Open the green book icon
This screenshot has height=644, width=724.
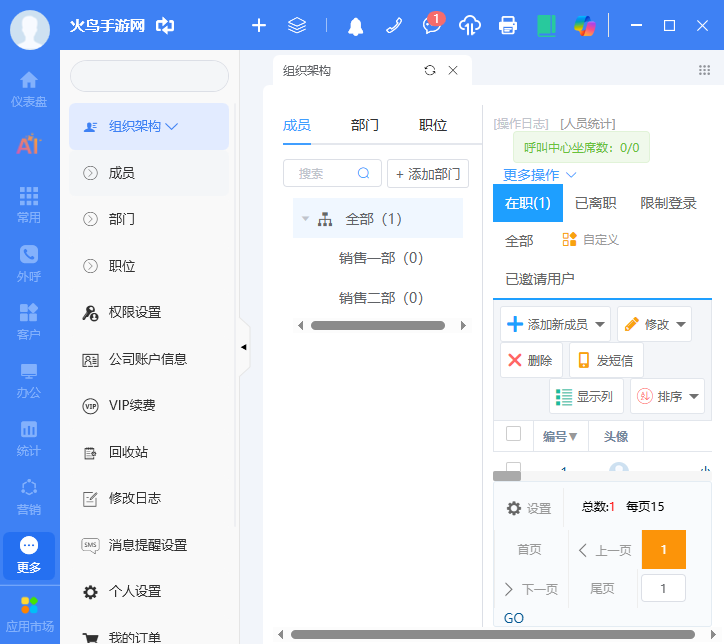click(x=546, y=25)
